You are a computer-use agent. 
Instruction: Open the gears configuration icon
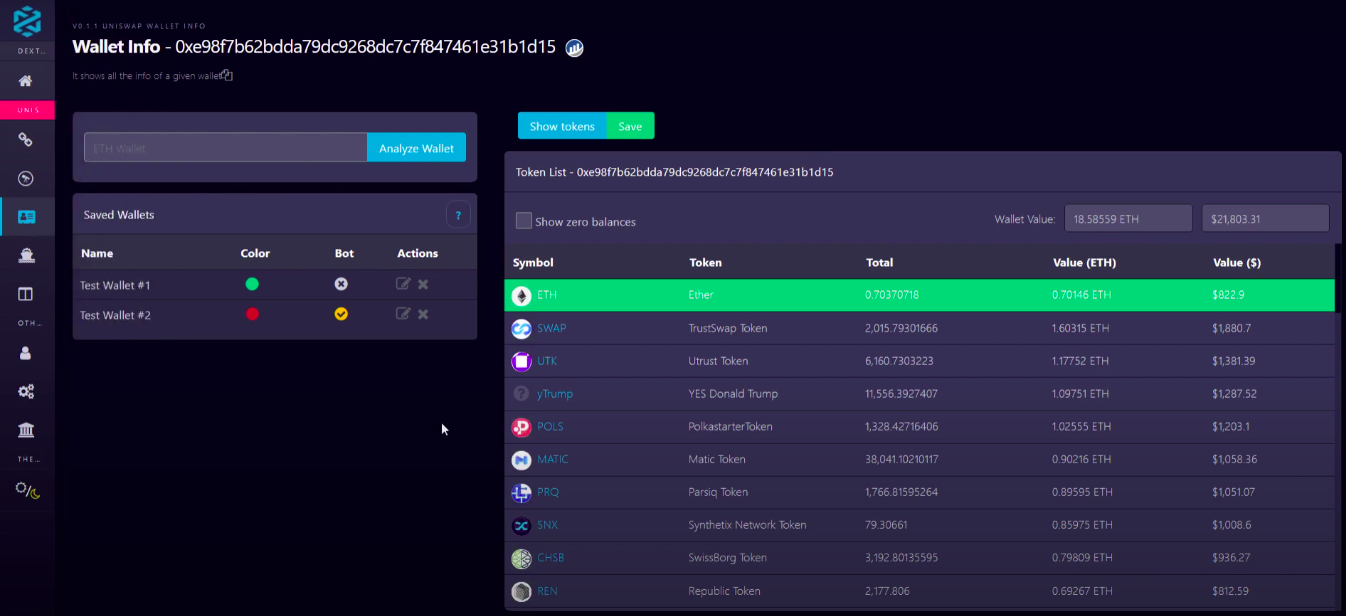pos(26,392)
